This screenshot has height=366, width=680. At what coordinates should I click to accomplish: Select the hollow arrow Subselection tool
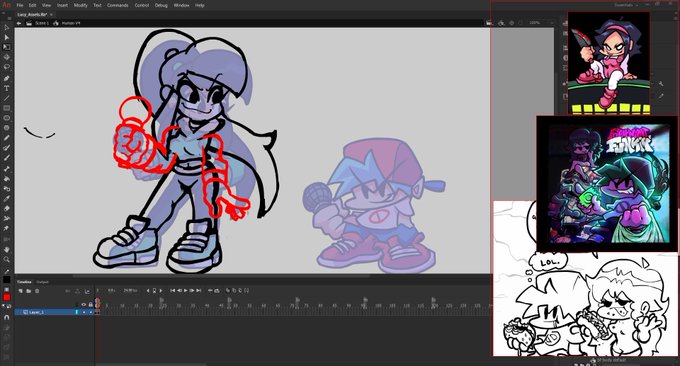[x=7, y=27]
